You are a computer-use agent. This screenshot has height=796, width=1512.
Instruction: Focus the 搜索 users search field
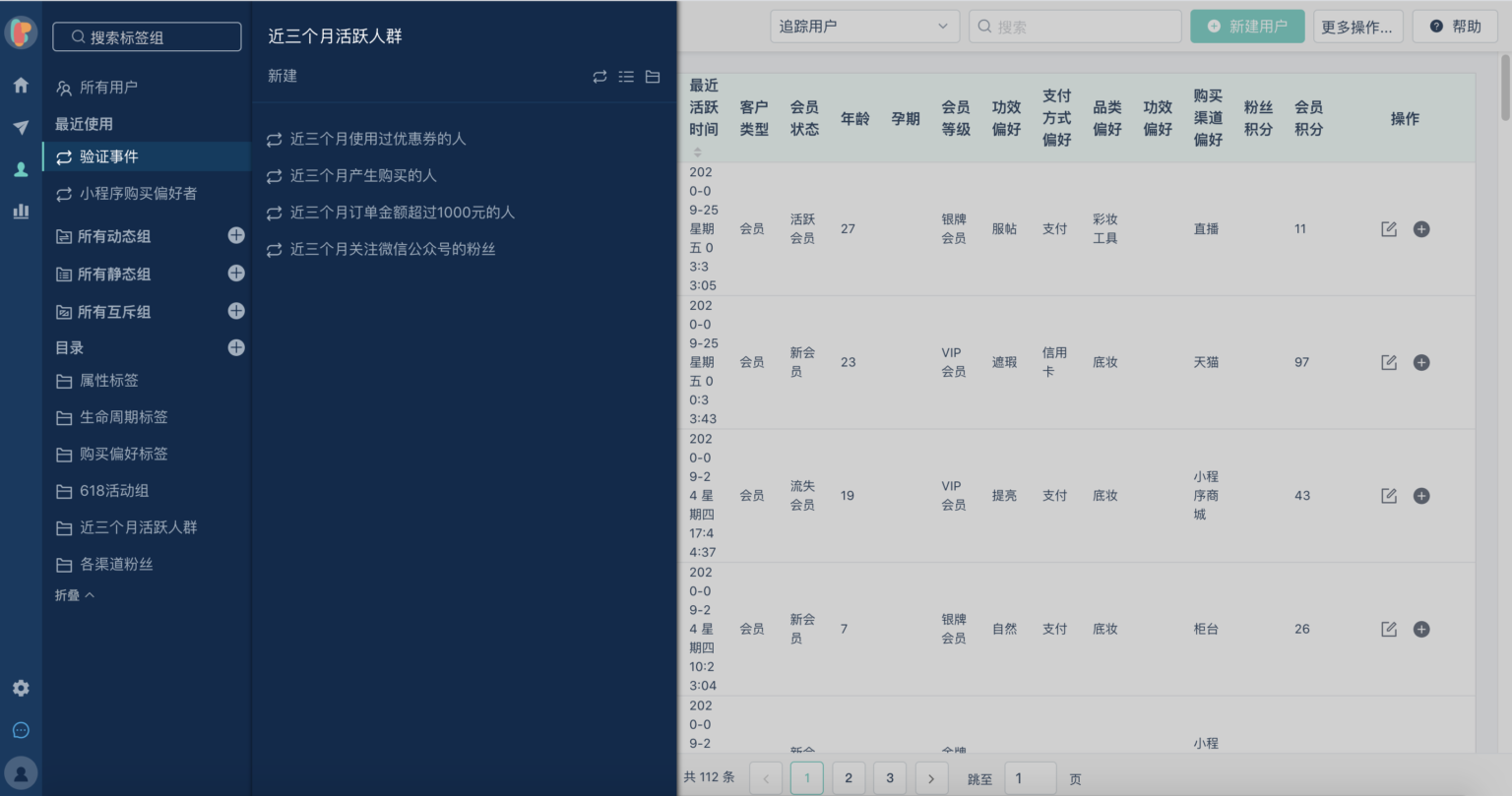[1075, 27]
